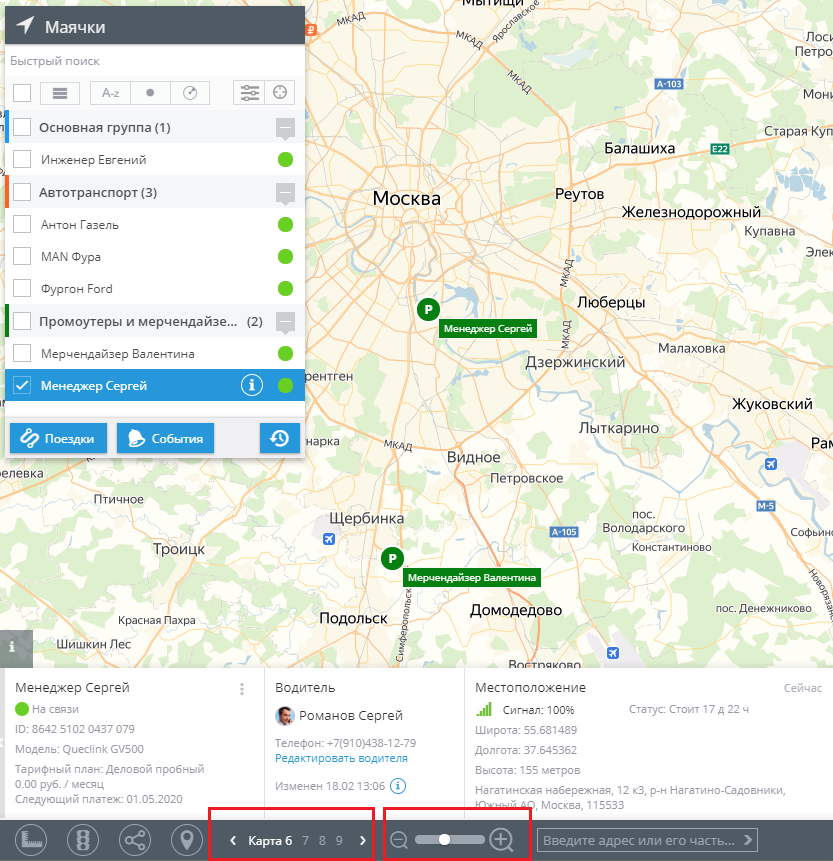833x861 pixels.
Task: Collapse the Основная группа group
Action: point(285,129)
